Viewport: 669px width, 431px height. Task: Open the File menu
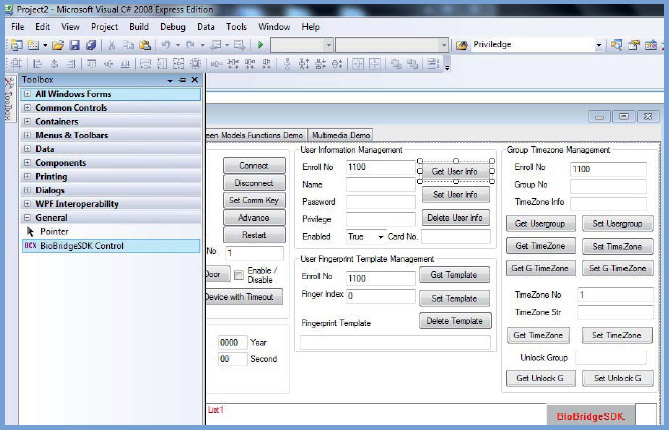[17, 26]
